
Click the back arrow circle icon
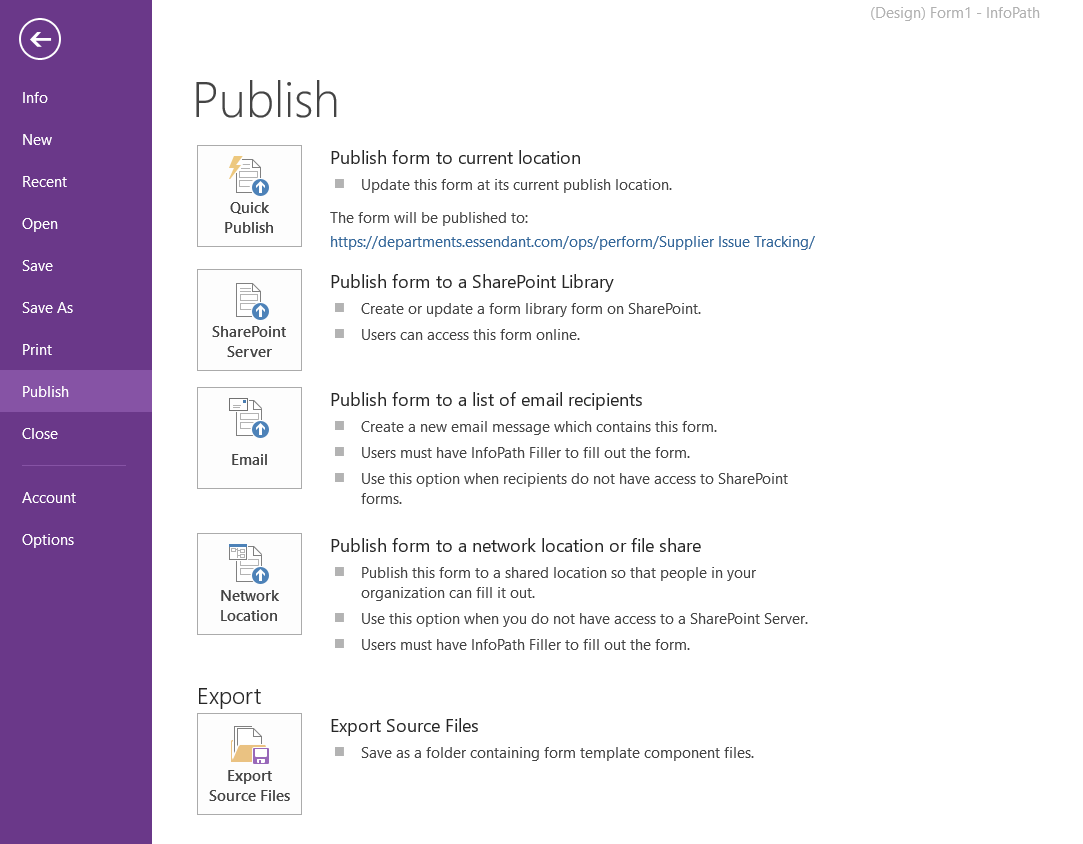40,39
